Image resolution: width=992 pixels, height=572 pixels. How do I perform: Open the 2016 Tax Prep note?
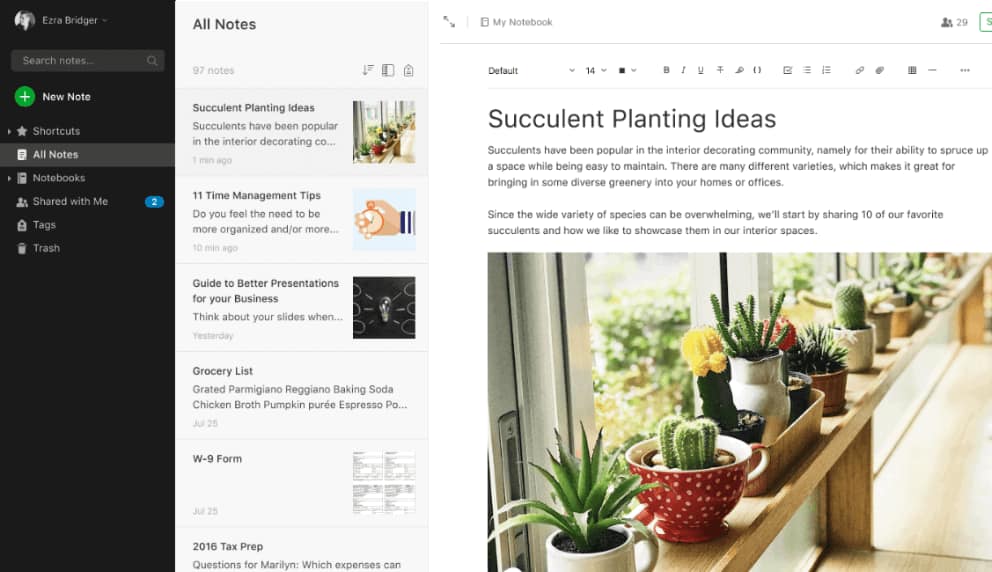[x=302, y=550]
